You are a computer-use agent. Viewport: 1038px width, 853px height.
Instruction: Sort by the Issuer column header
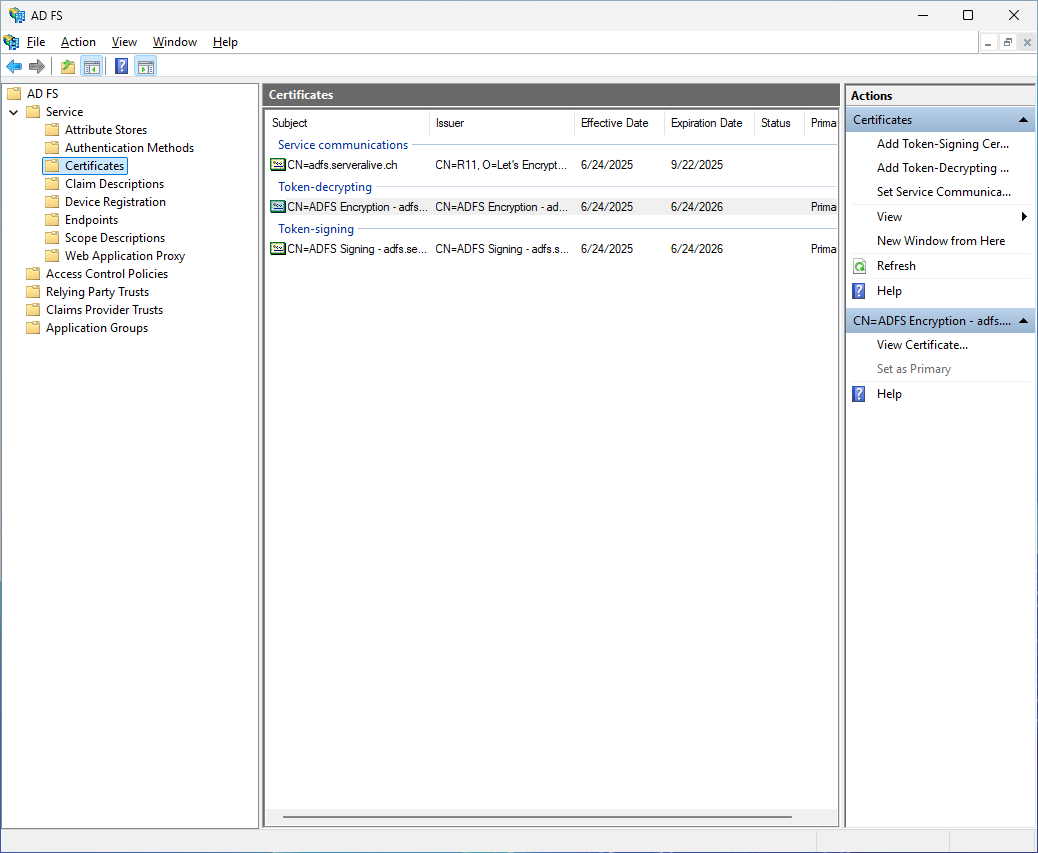point(501,123)
